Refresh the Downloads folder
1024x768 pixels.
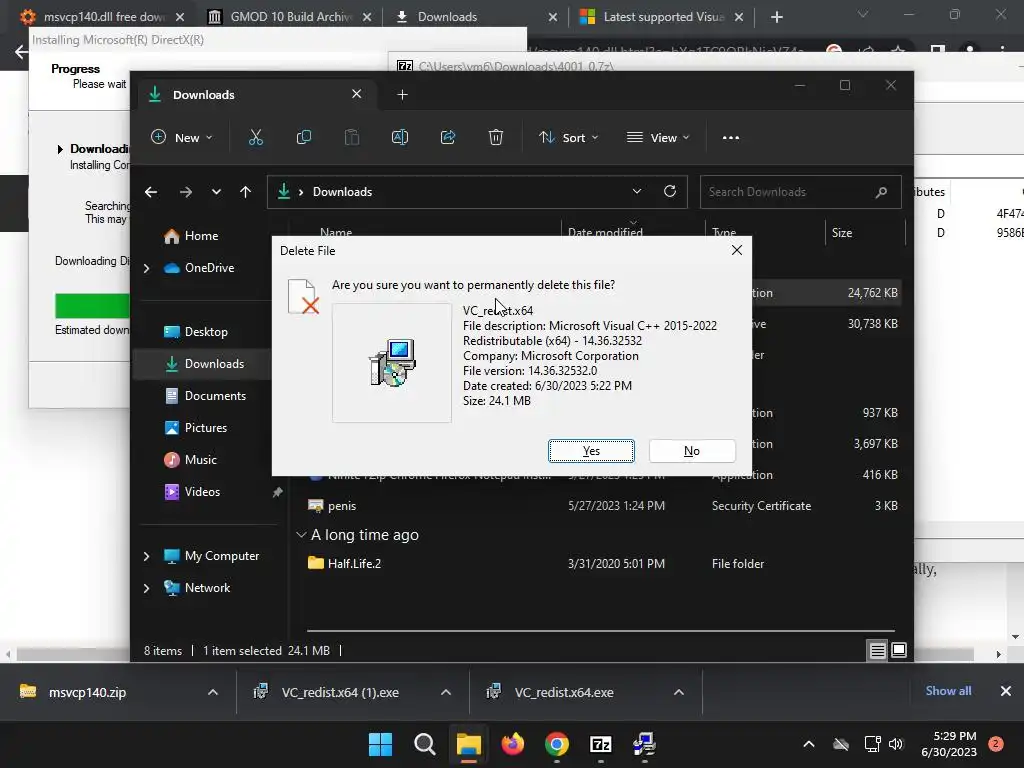tap(670, 191)
